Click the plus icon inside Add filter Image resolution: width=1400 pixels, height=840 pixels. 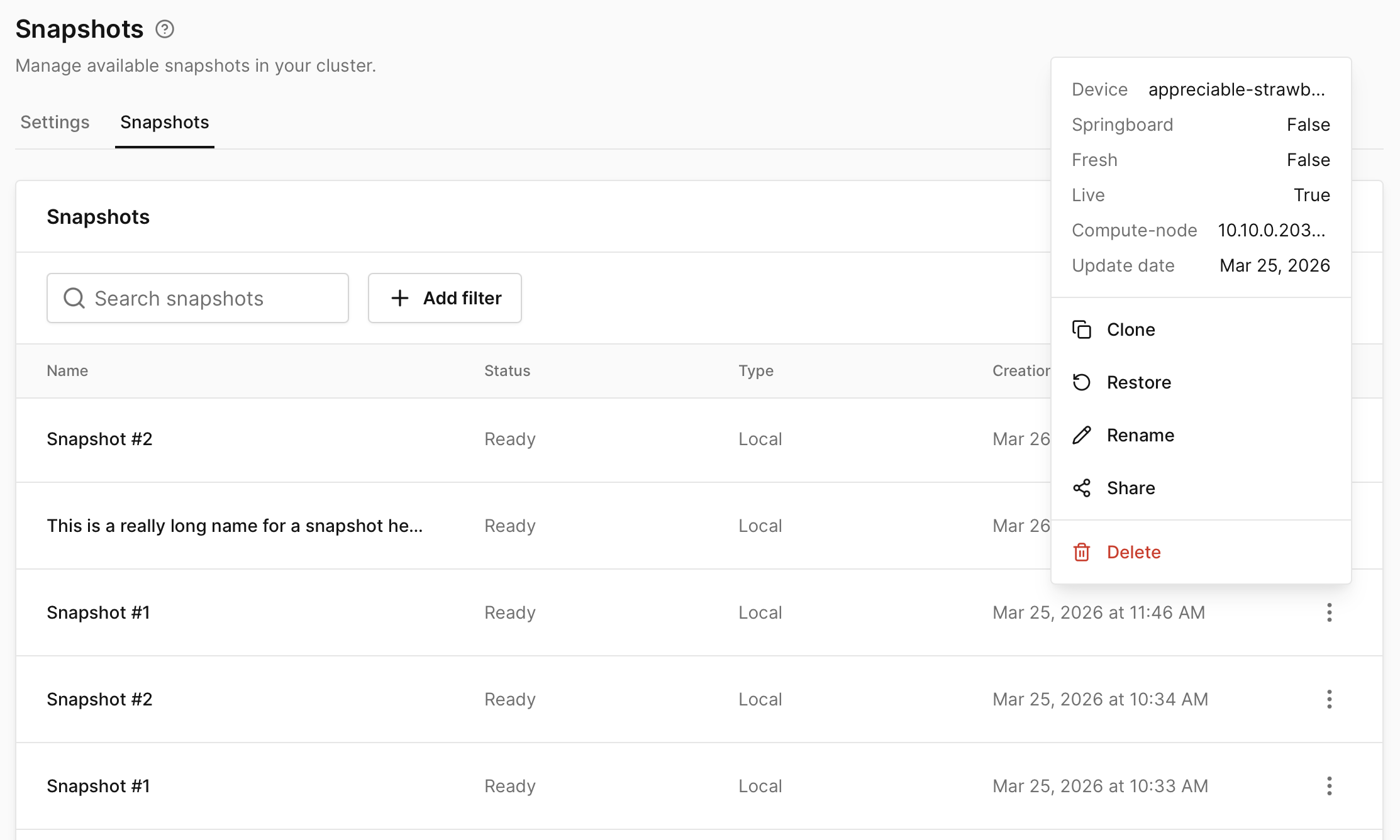pos(399,298)
